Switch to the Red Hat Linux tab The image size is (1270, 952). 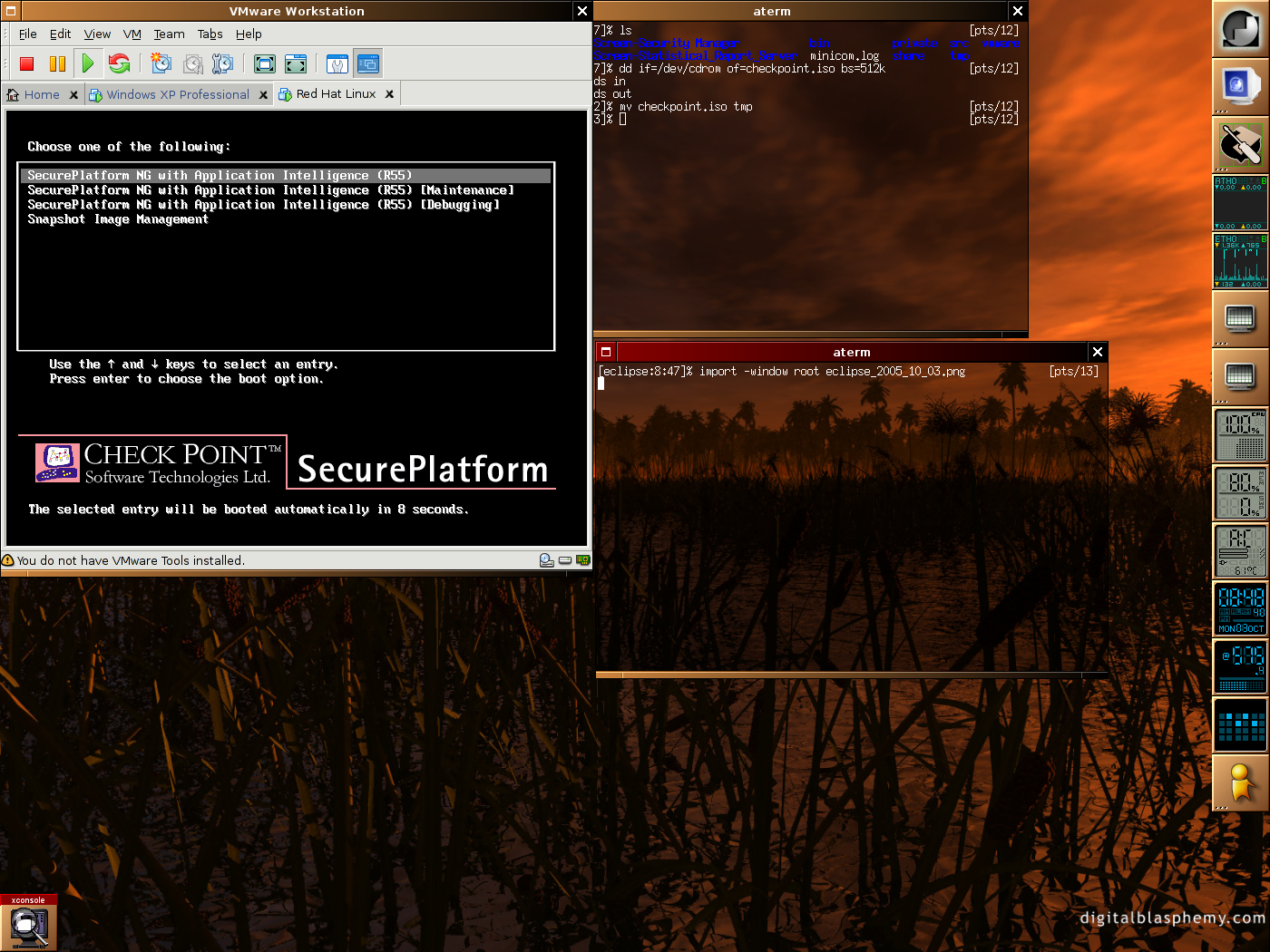tap(336, 94)
